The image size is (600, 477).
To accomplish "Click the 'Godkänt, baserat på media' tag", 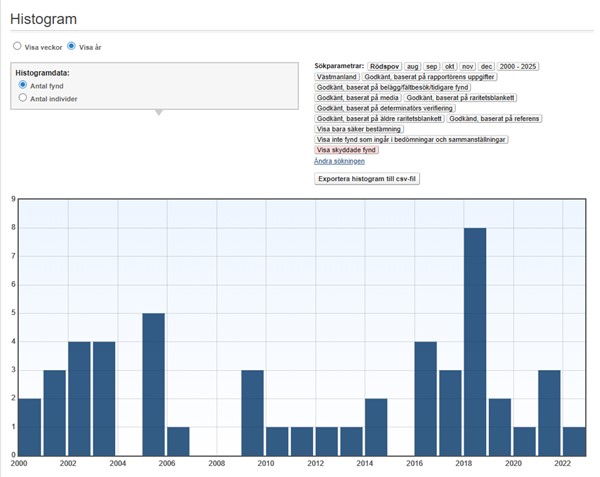I will coord(357,98).
